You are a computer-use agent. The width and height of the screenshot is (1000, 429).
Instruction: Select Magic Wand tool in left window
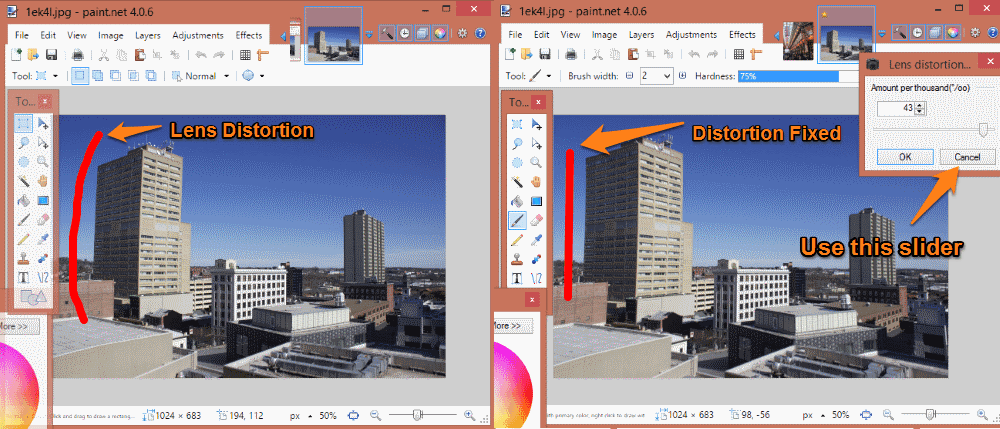(x=24, y=181)
